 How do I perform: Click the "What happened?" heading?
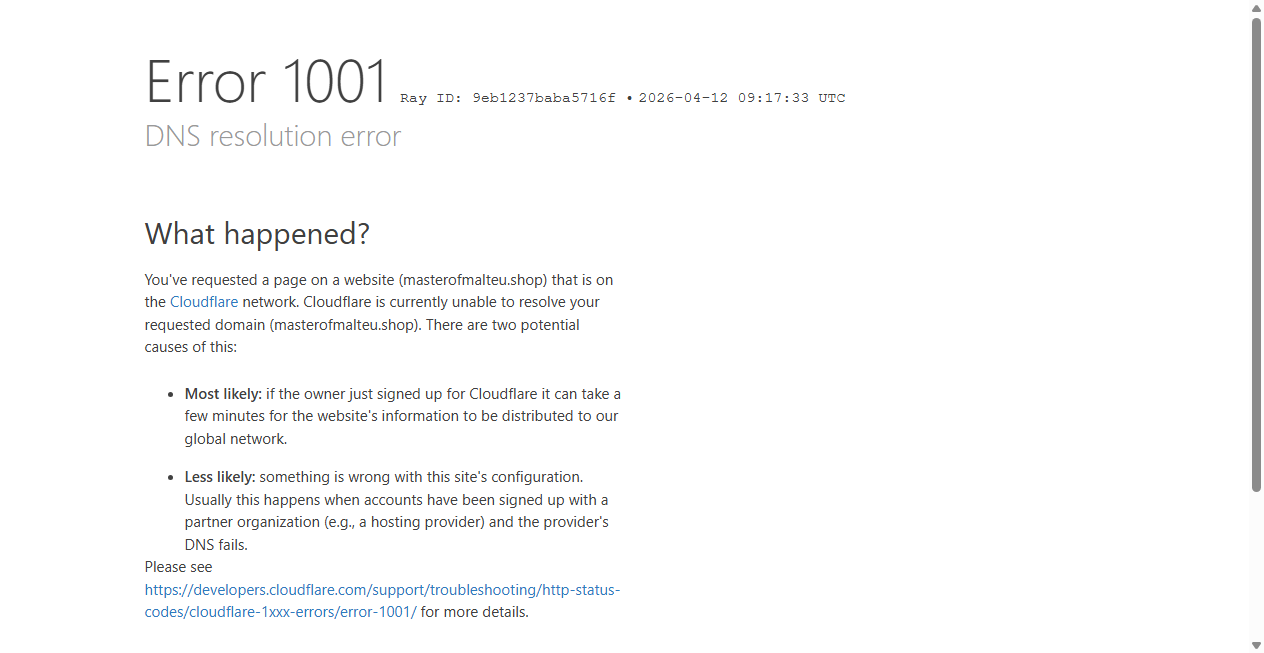click(x=257, y=234)
